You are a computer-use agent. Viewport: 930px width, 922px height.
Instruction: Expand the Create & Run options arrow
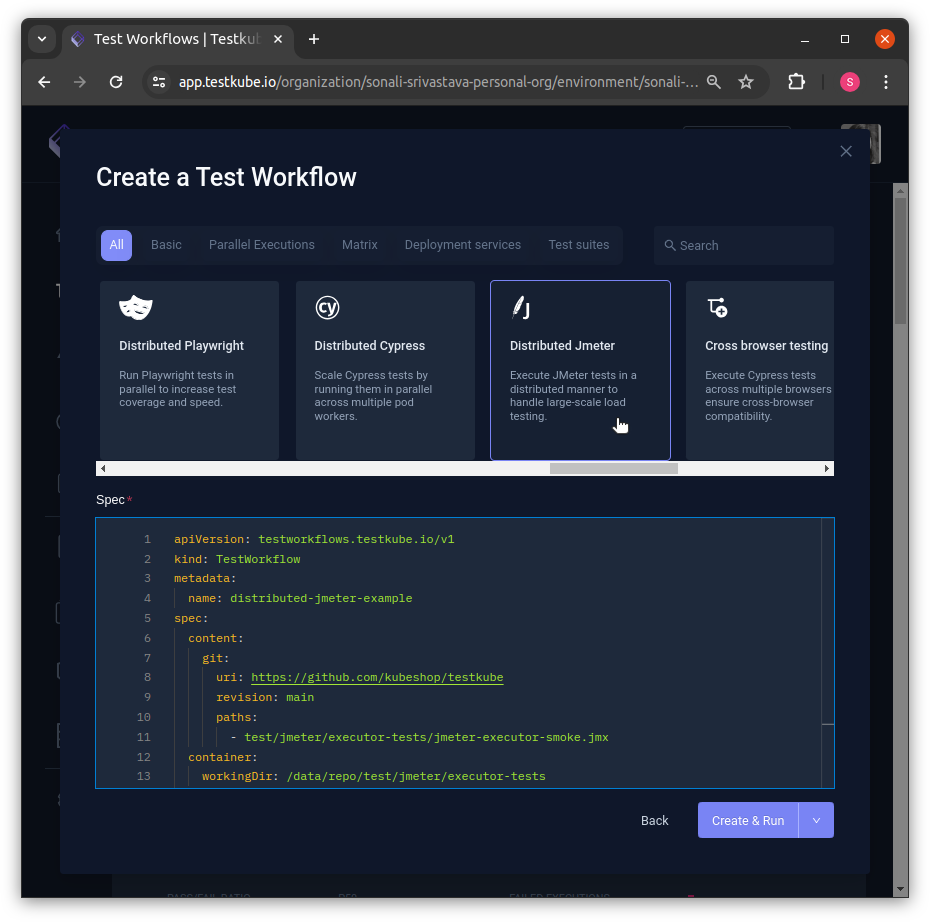816,821
